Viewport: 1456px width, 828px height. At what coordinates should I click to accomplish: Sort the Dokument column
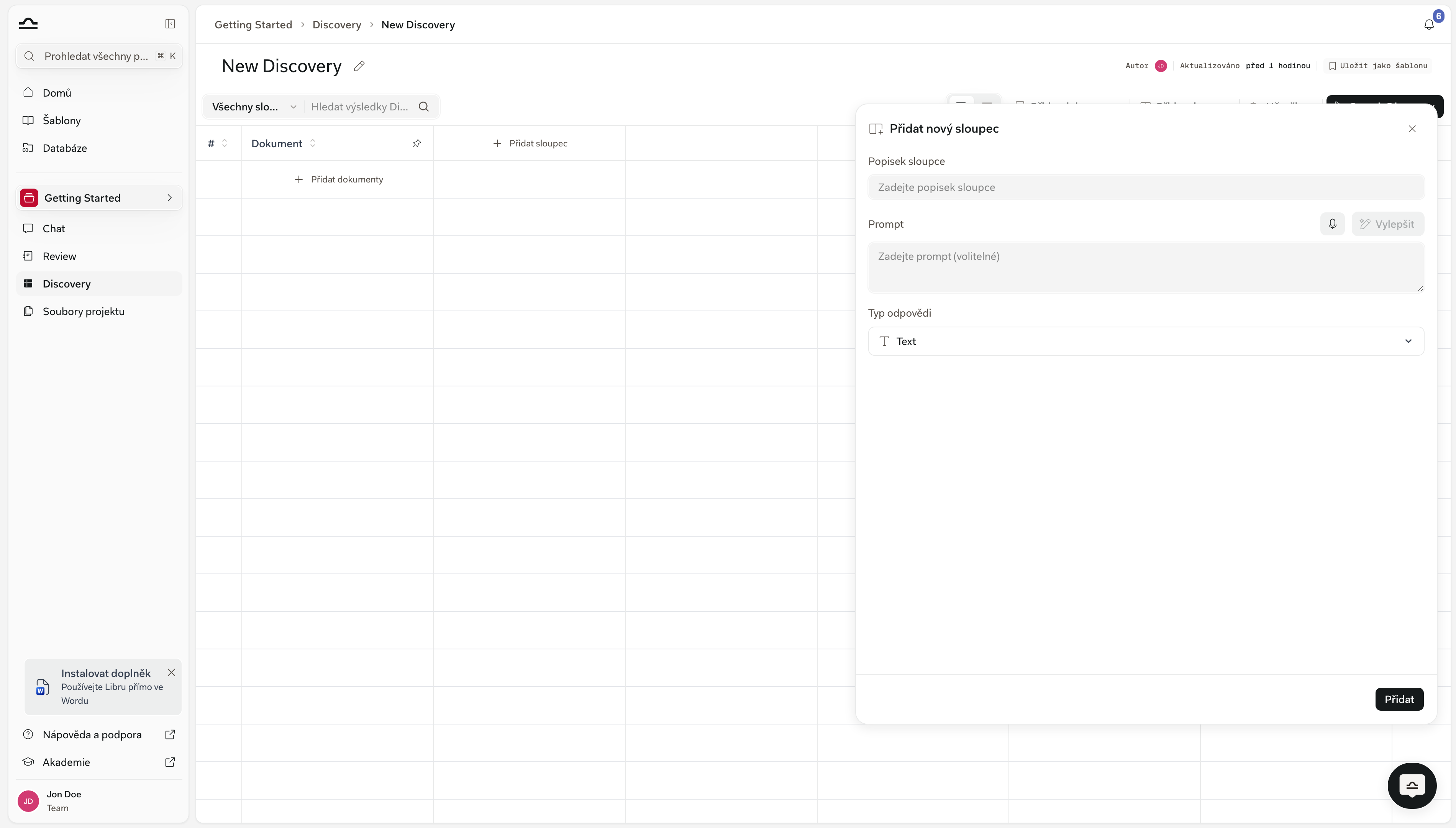point(313,143)
